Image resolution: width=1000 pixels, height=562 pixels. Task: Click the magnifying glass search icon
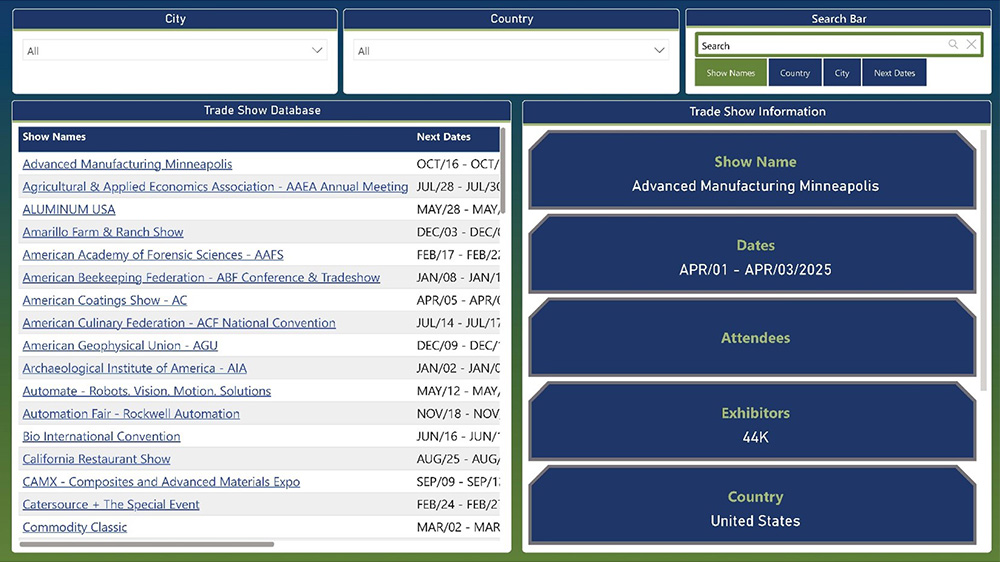click(x=953, y=45)
